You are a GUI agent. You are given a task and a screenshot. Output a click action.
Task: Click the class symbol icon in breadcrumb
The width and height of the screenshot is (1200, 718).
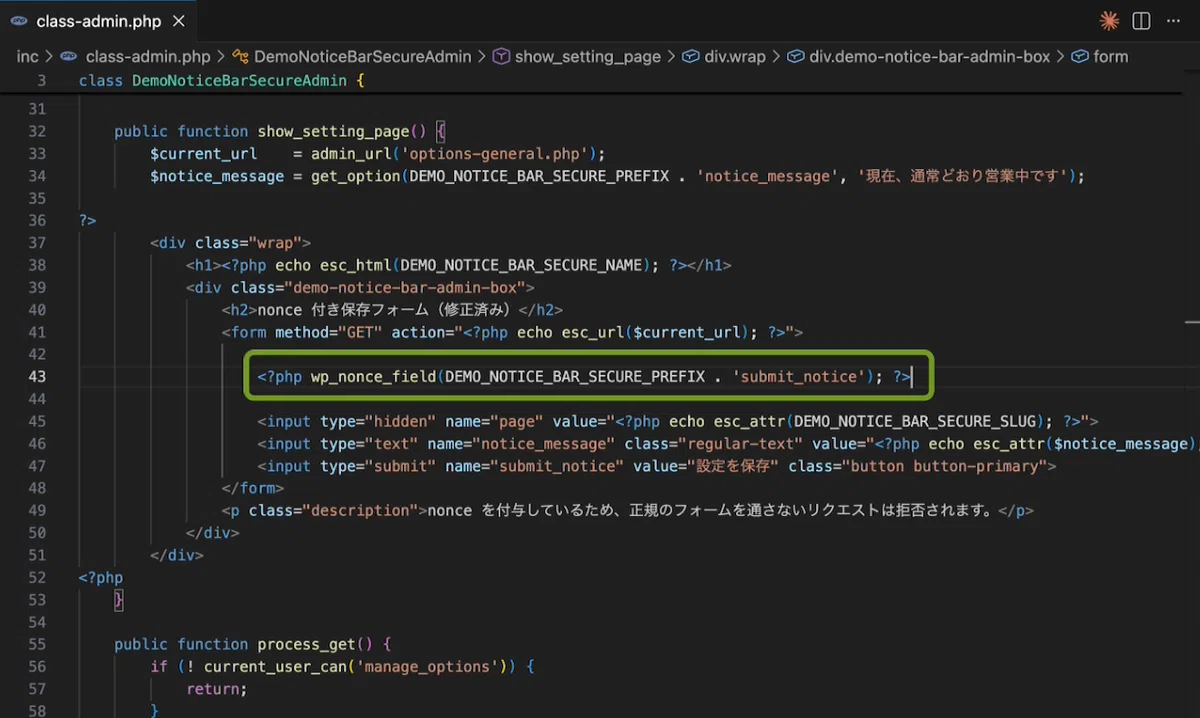tap(240, 57)
